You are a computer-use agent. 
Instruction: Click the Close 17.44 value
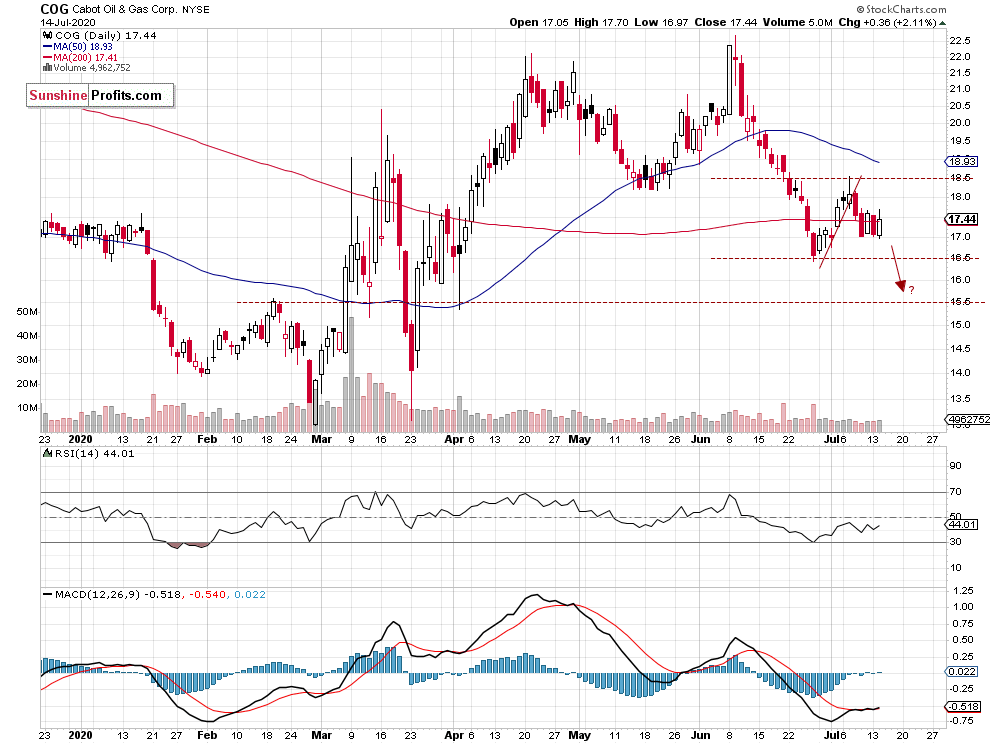point(725,22)
